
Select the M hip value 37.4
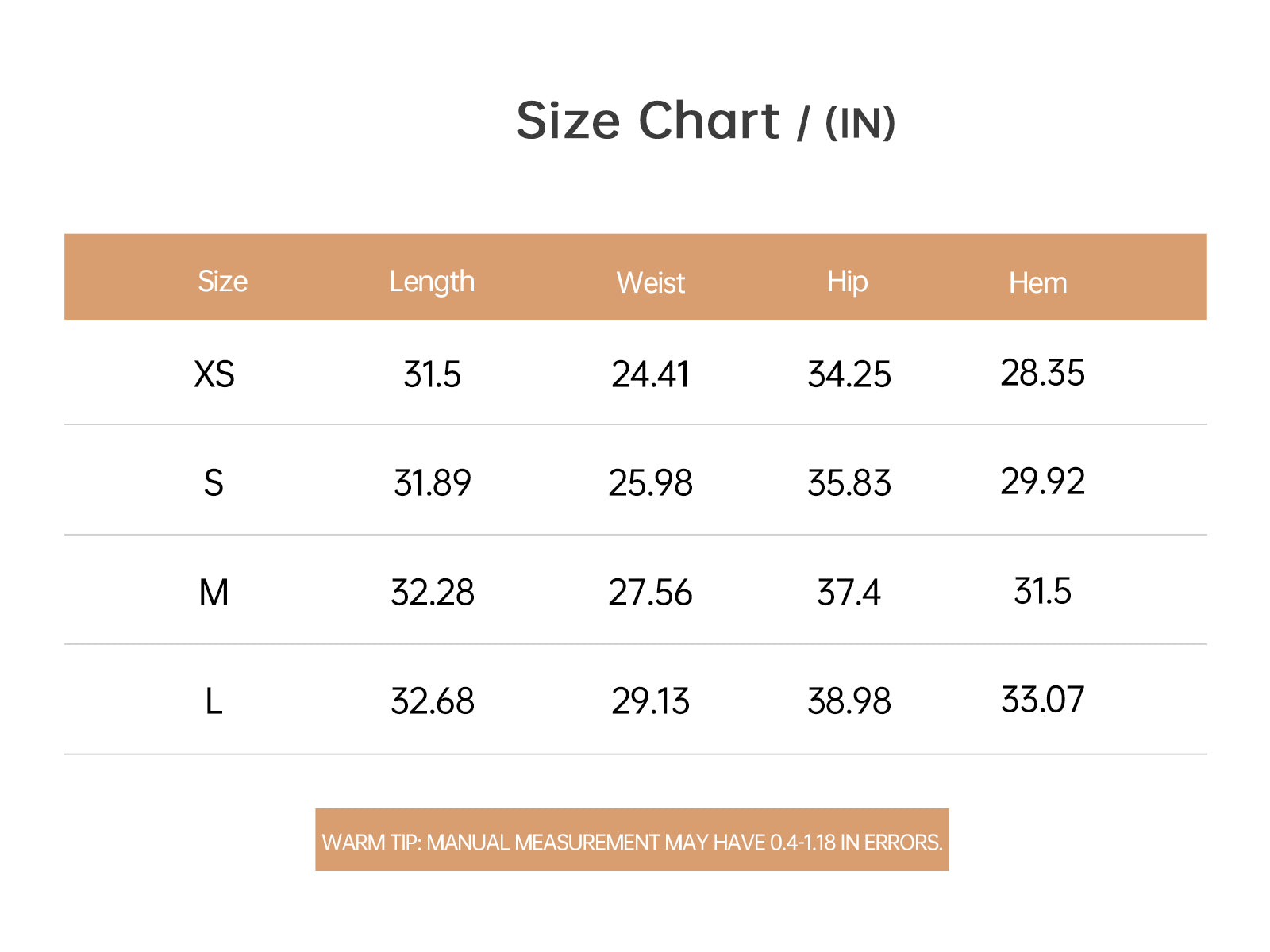[849, 593]
